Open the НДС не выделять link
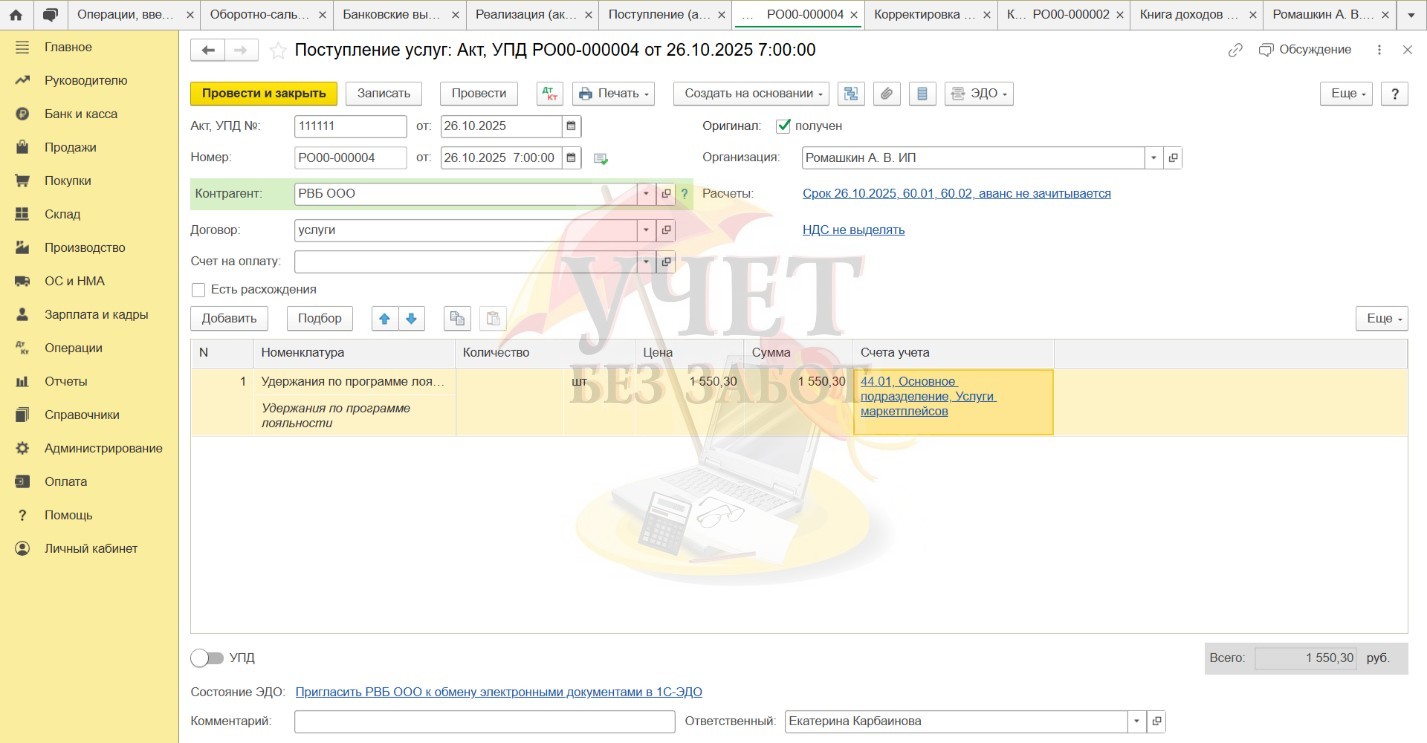The height and width of the screenshot is (743, 1427). (853, 230)
